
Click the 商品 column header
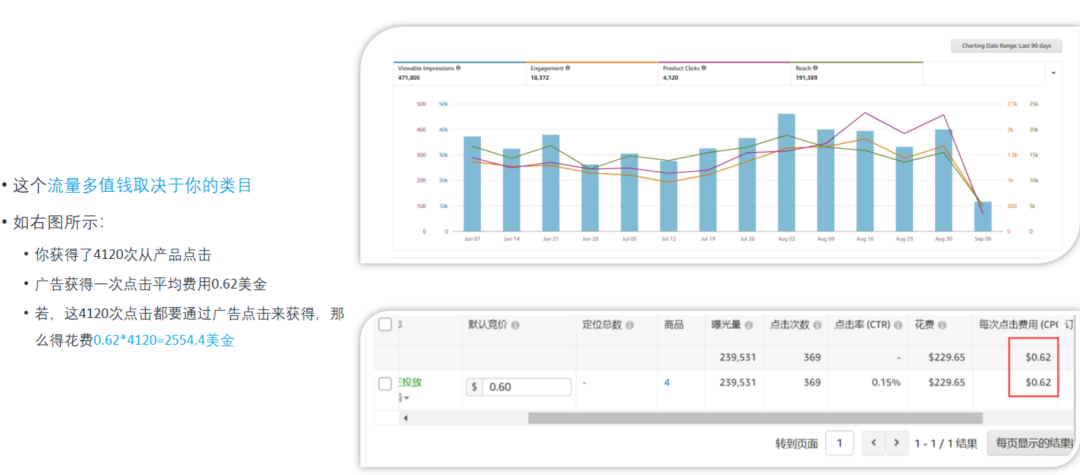[674, 325]
